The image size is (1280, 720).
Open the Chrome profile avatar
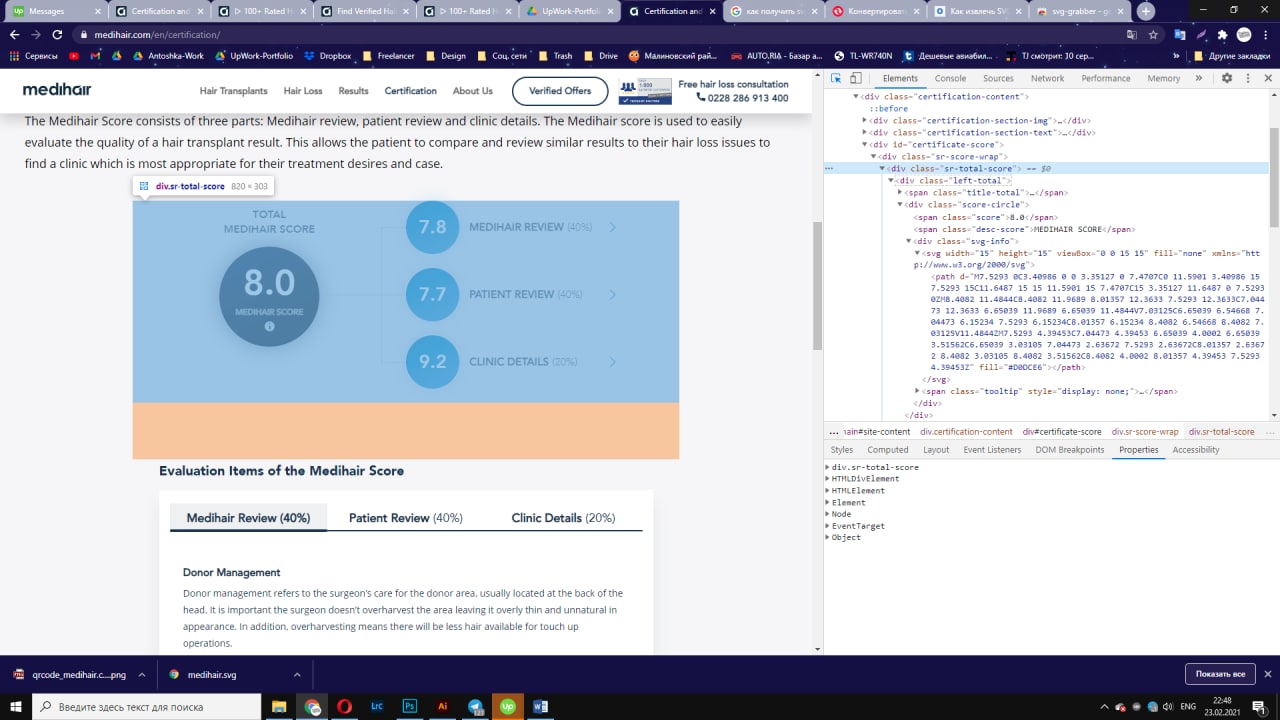1244,34
